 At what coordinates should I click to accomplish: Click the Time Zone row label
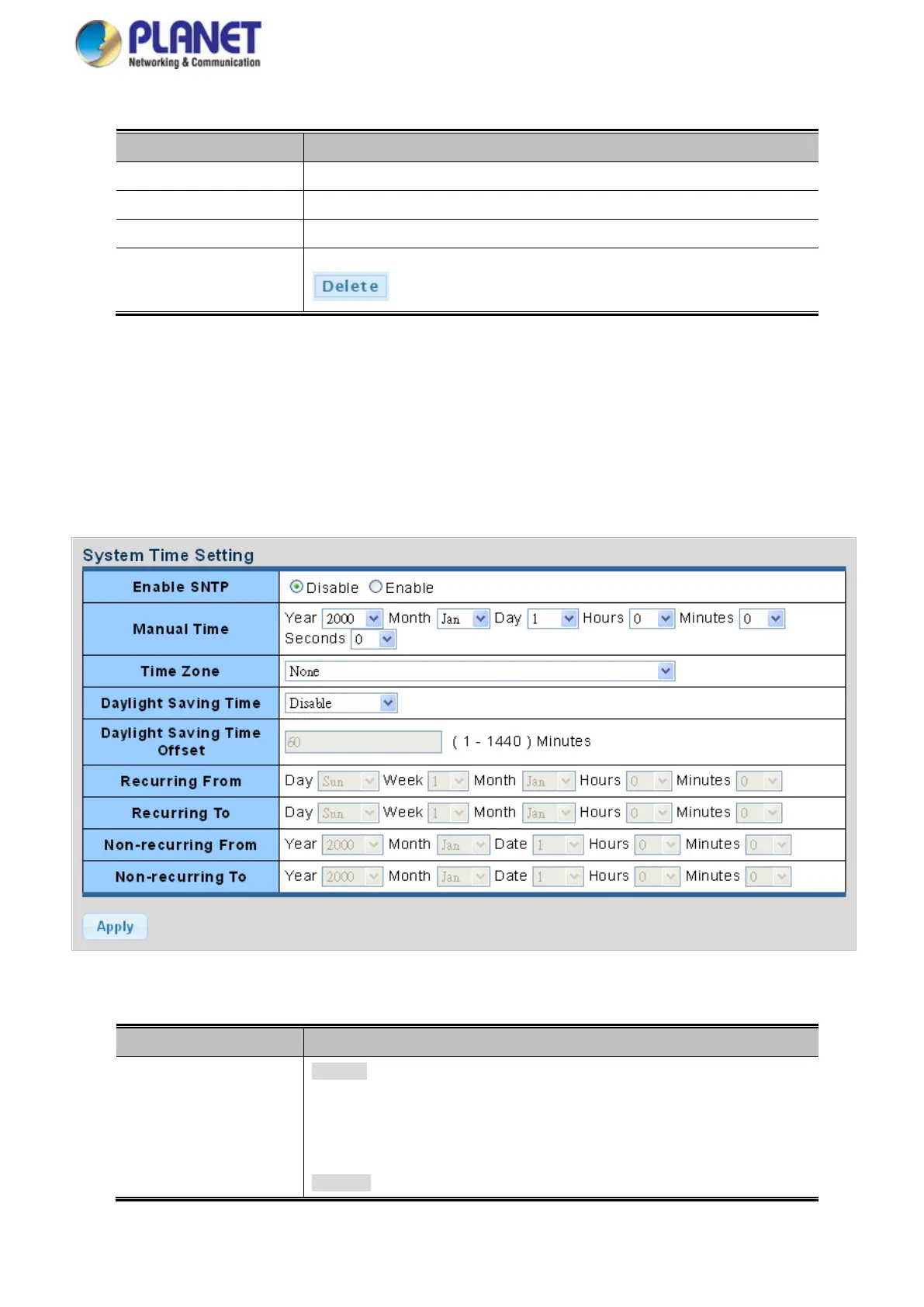(180, 671)
